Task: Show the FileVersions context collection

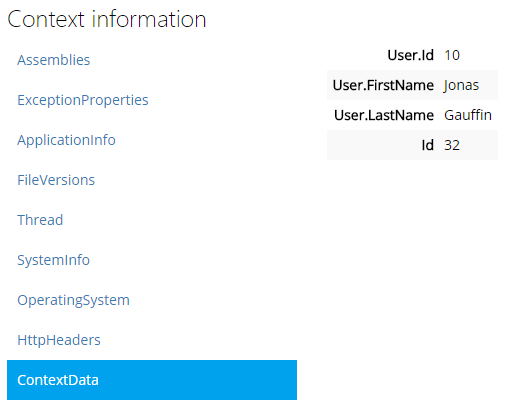Action: click(56, 180)
